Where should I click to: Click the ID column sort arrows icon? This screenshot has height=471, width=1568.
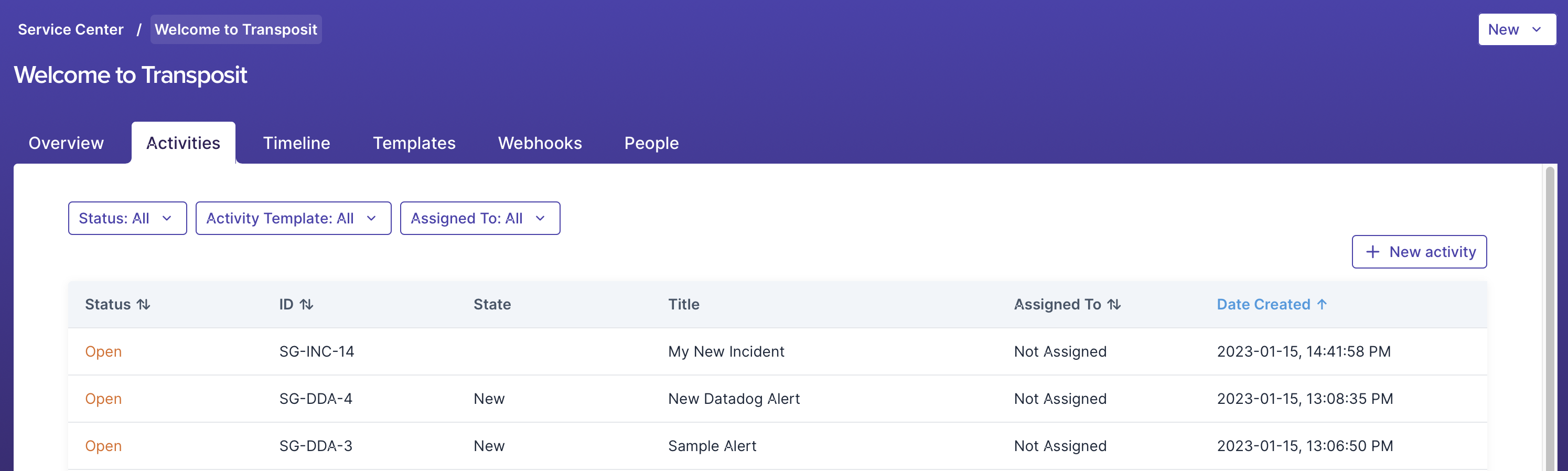point(307,304)
